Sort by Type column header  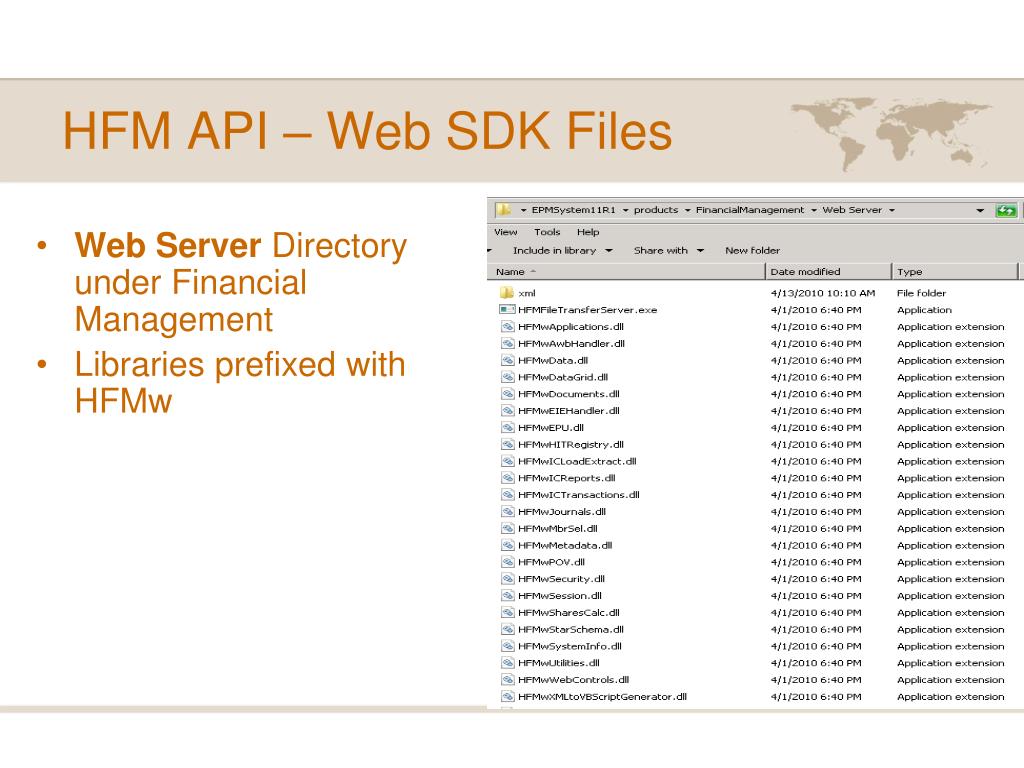955,272
